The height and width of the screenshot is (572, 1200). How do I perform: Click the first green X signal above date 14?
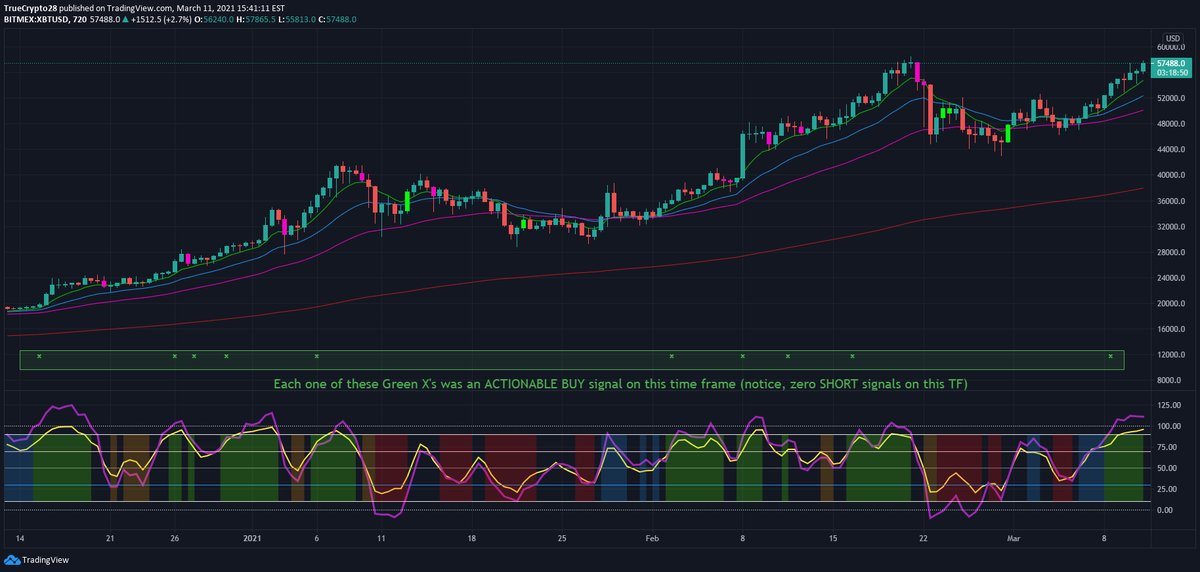39,356
